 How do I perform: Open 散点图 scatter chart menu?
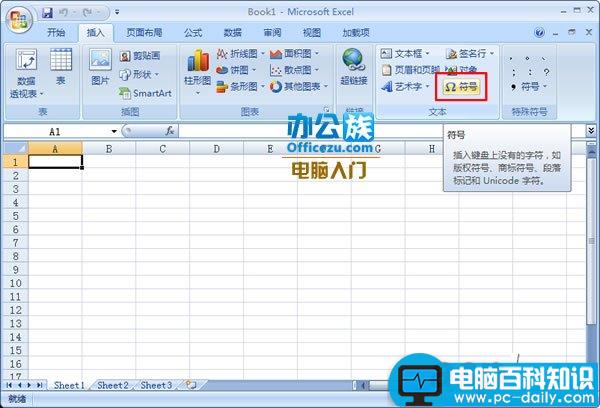coord(294,70)
